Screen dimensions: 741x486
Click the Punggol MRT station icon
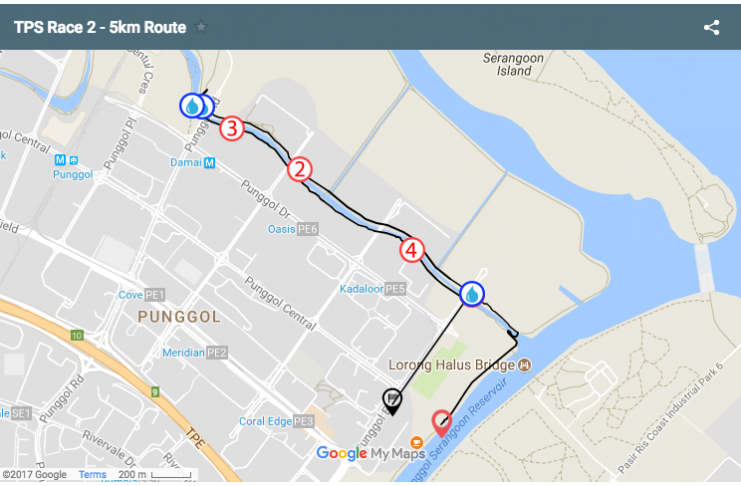60,160
